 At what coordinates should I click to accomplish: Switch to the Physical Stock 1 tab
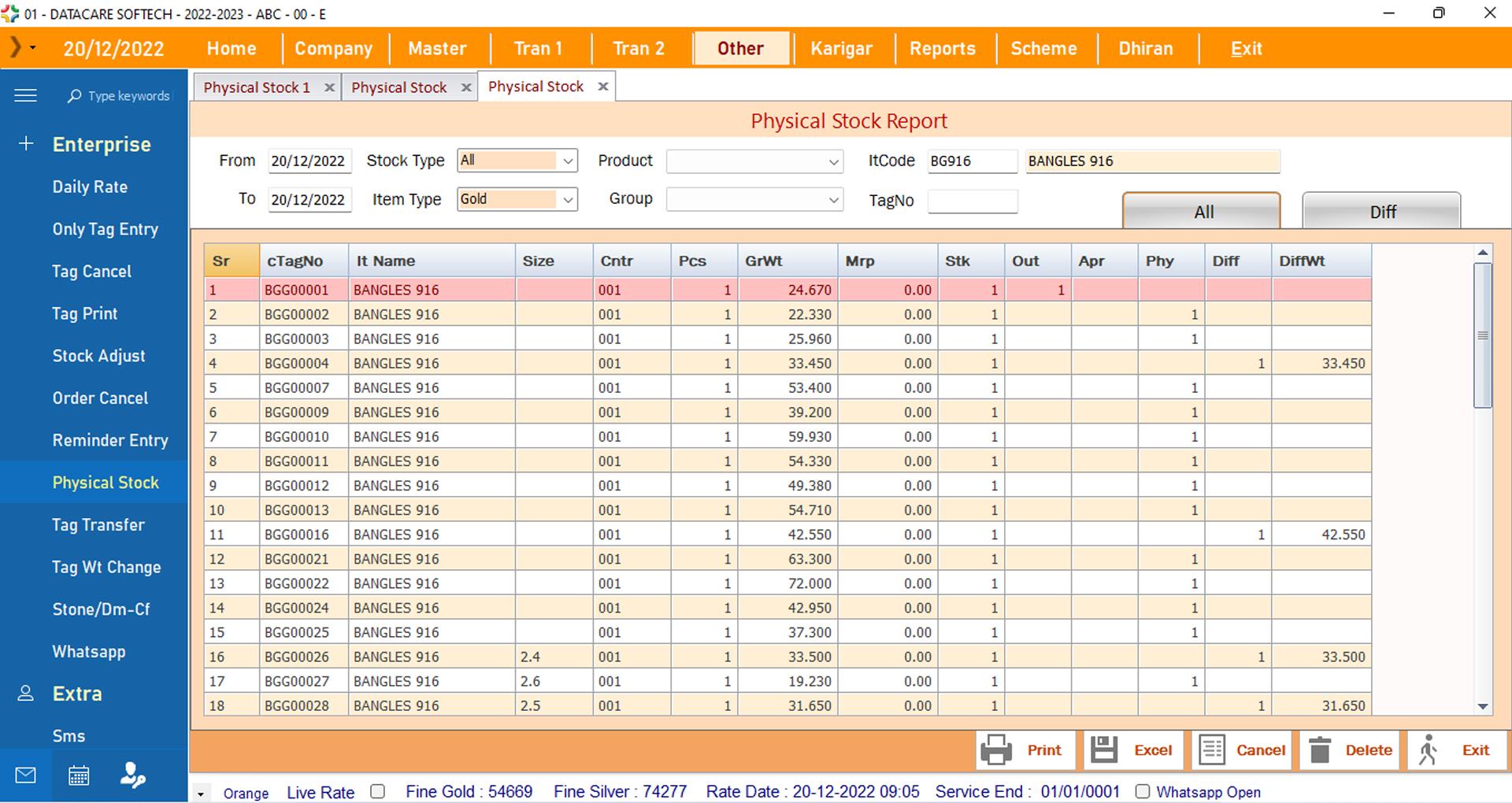pos(257,87)
